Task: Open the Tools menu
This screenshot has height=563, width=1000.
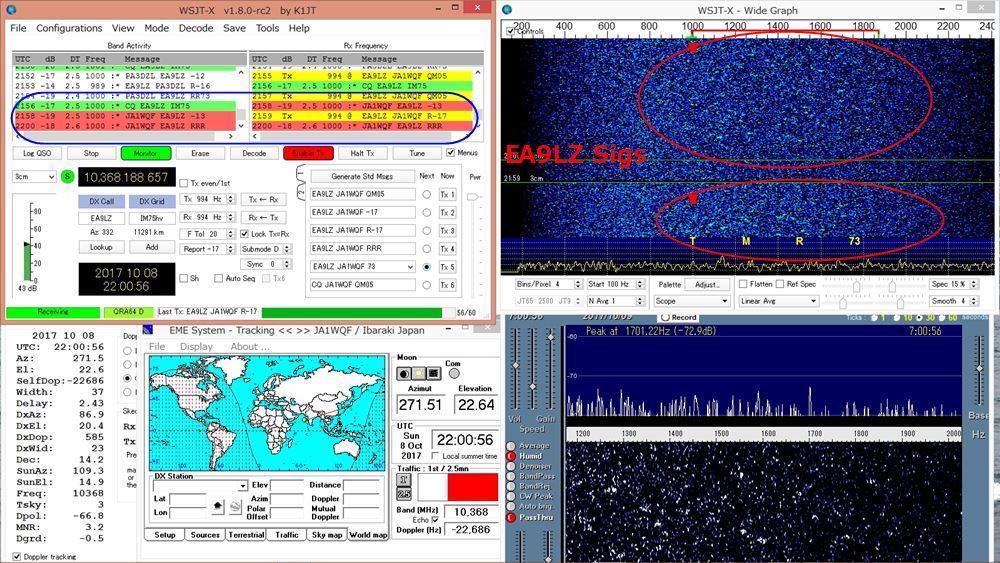Action: click(267, 28)
